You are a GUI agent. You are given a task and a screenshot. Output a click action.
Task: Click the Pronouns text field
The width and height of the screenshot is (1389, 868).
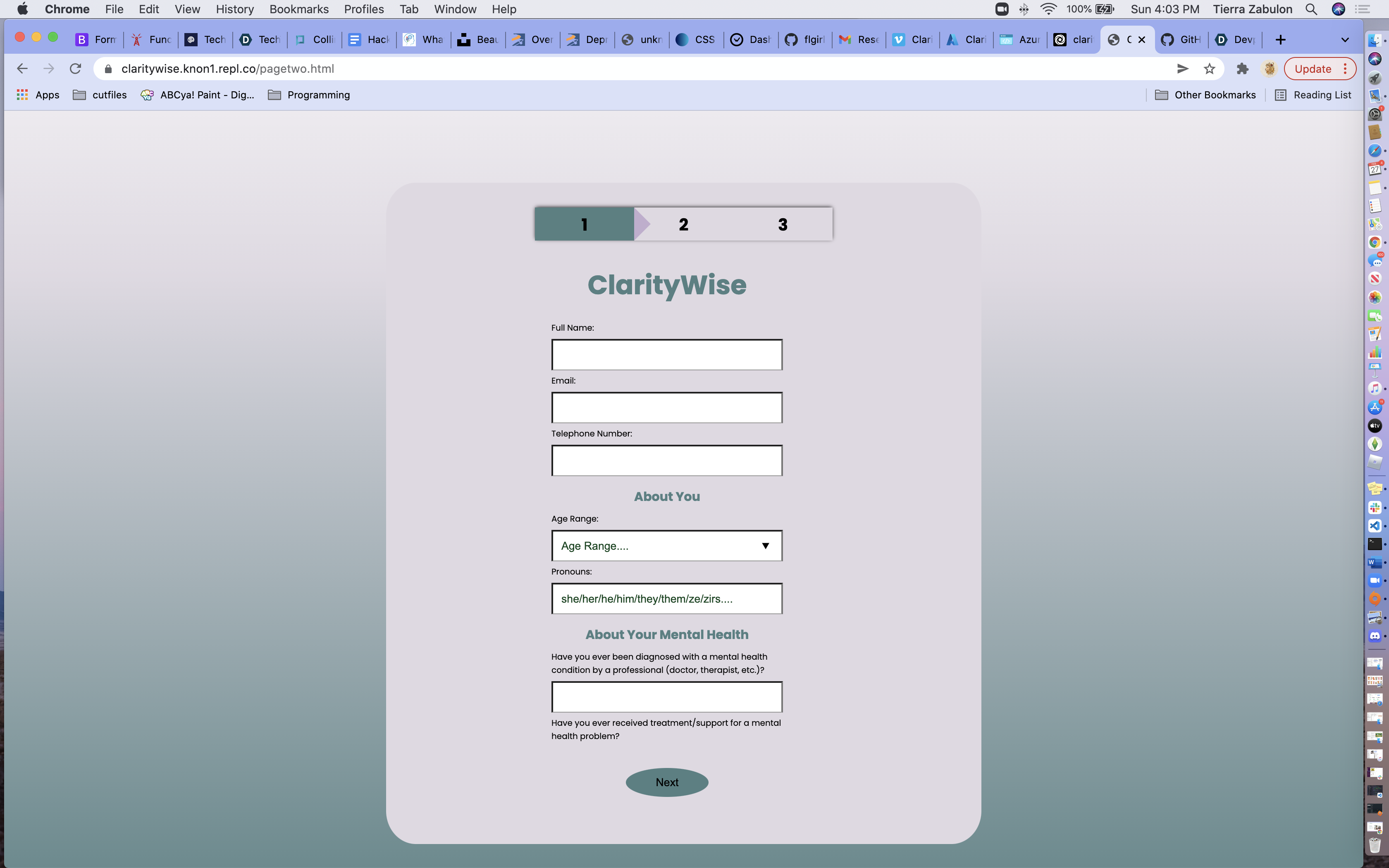point(666,598)
